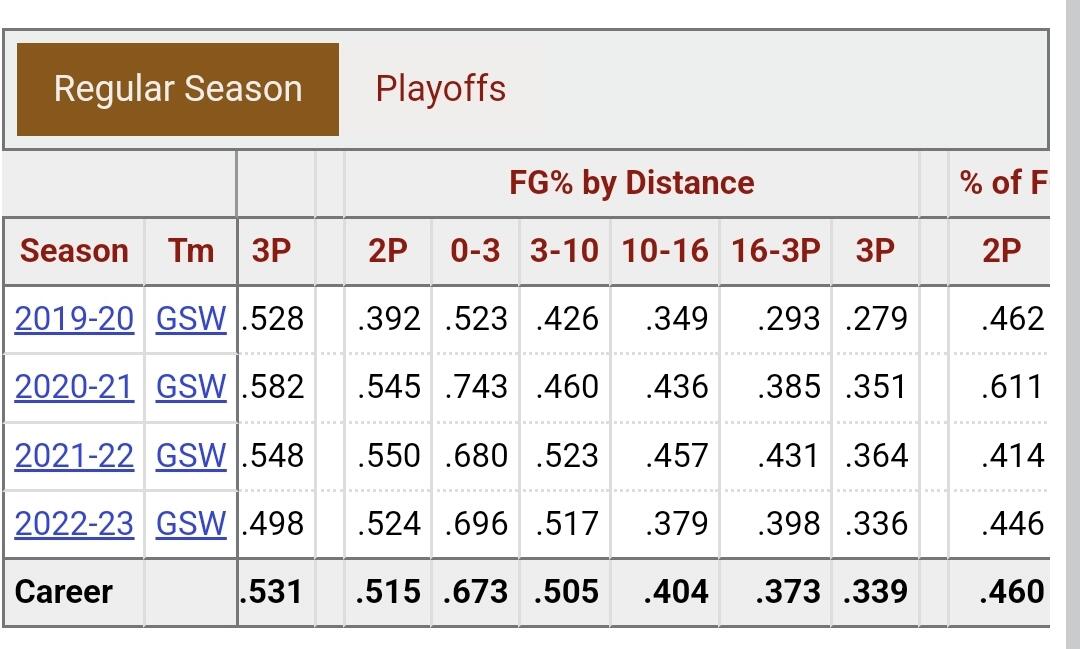
Task: Open the Playoffs tab
Action: (440, 89)
